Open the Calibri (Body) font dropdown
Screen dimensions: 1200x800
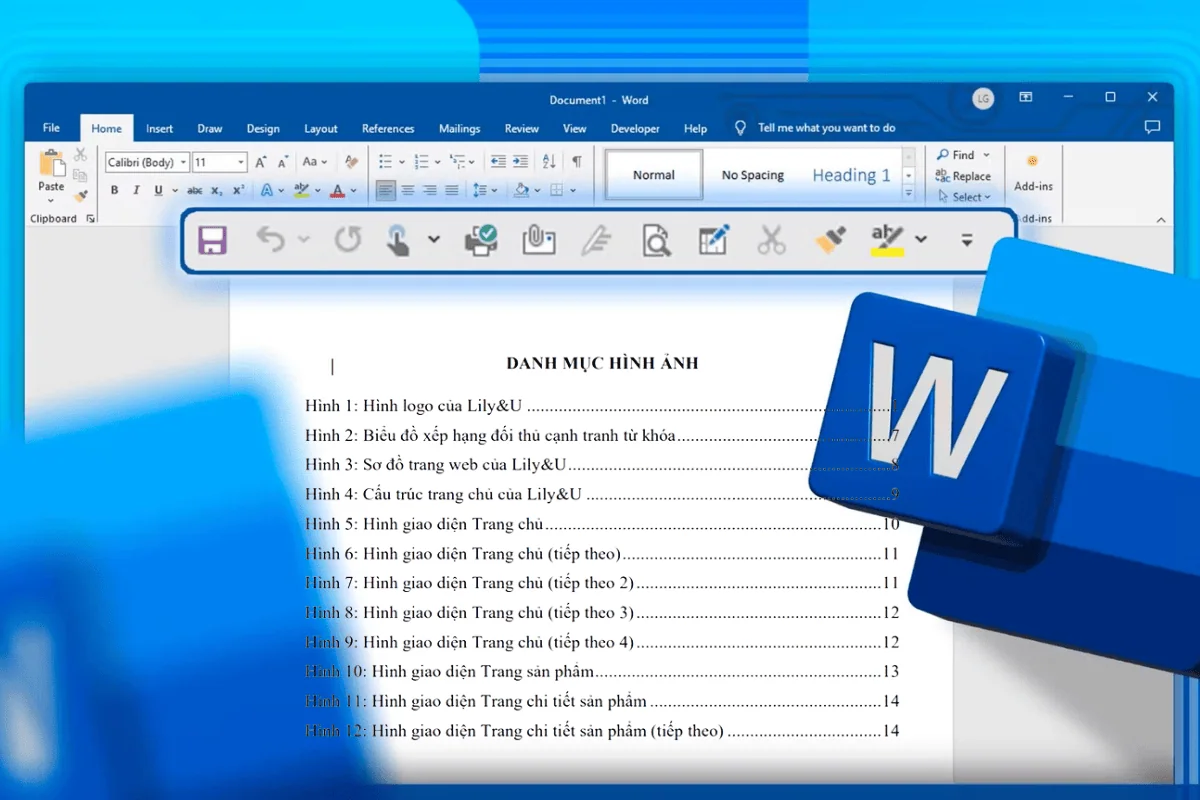(184, 162)
